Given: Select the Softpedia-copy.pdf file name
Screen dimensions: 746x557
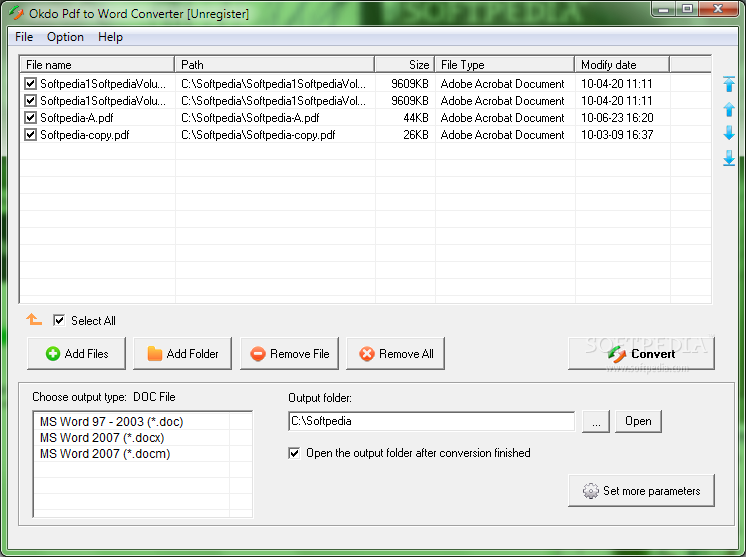Looking at the screenshot, I should [x=85, y=135].
